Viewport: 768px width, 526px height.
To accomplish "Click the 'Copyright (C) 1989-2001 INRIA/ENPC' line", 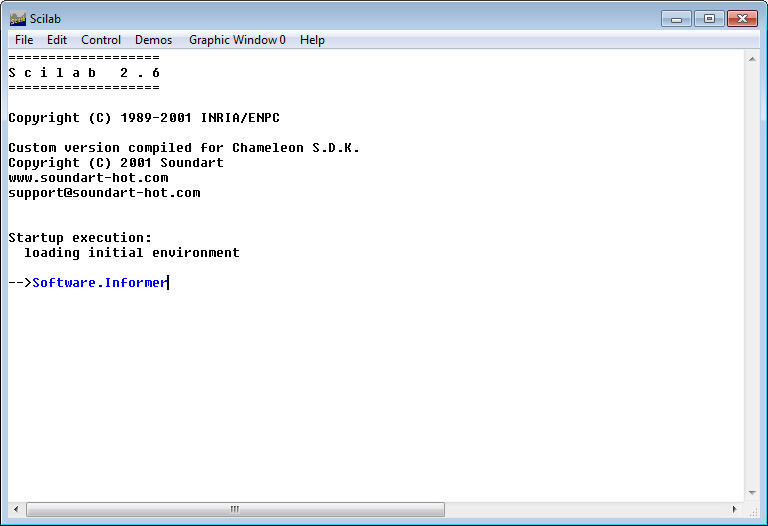I will coord(144,118).
